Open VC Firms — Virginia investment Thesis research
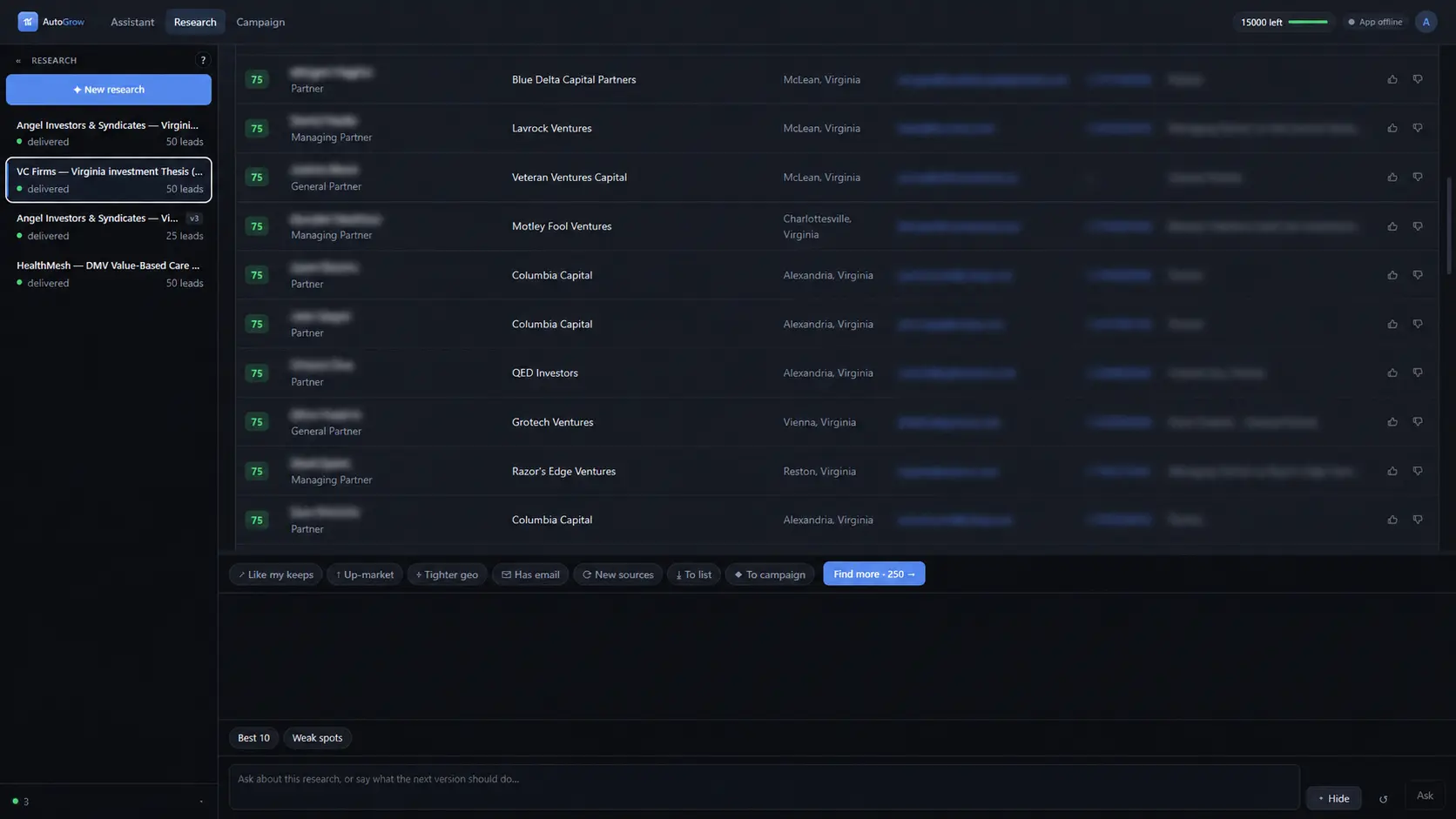The height and width of the screenshot is (819, 1456). click(109, 180)
